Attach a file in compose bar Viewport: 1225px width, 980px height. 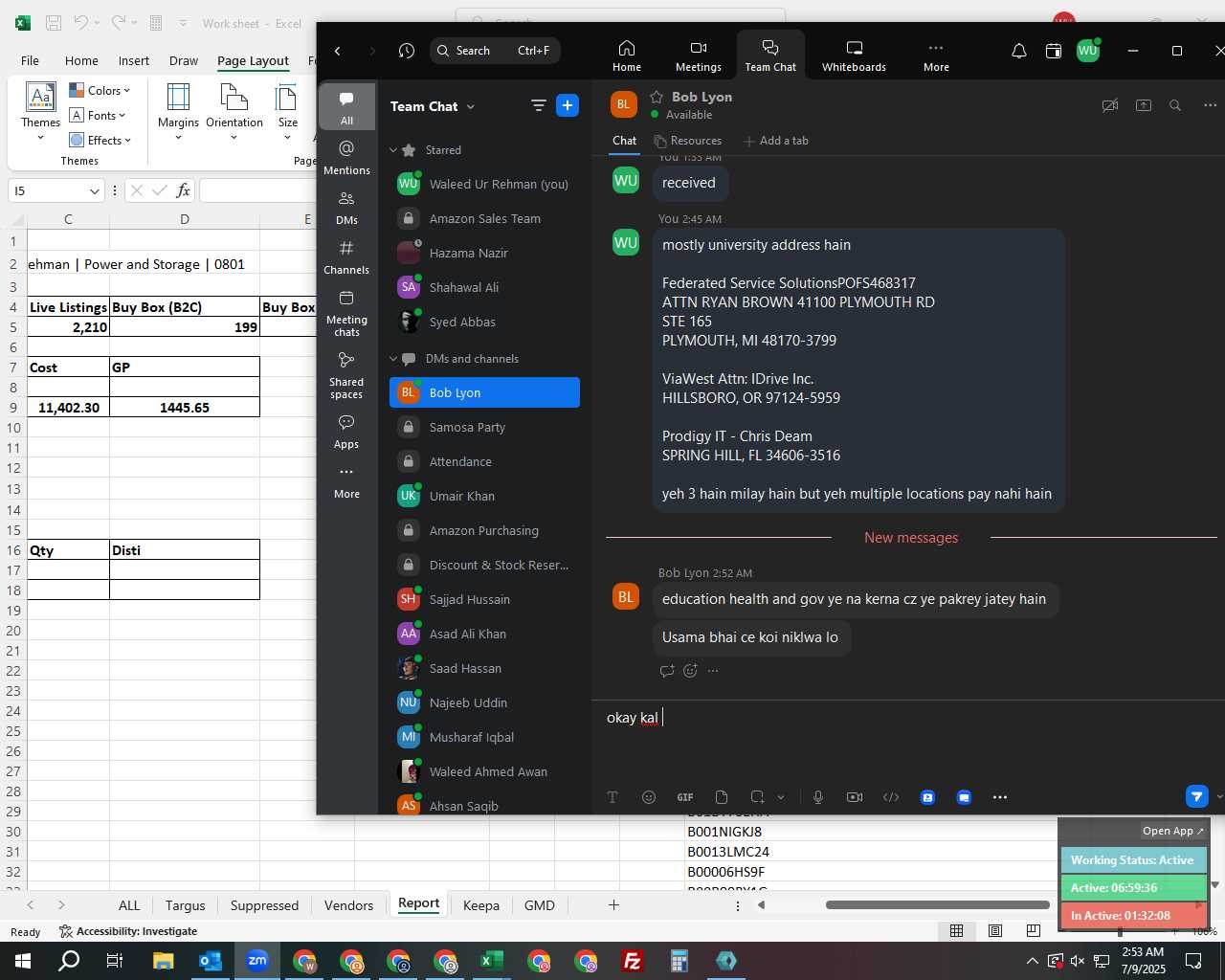[722, 797]
